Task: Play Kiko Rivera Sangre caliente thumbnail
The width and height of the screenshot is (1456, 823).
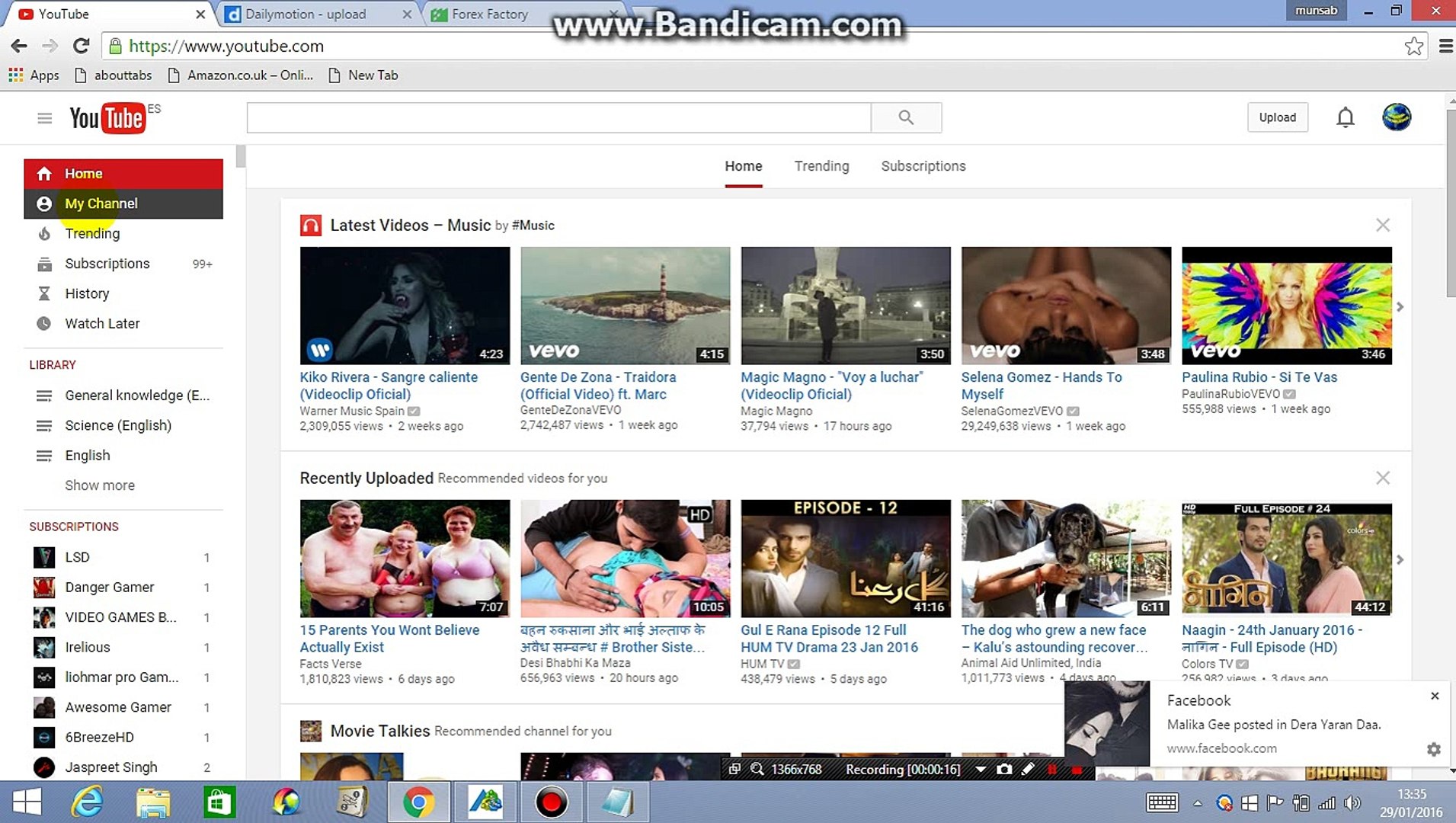Action: click(405, 306)
